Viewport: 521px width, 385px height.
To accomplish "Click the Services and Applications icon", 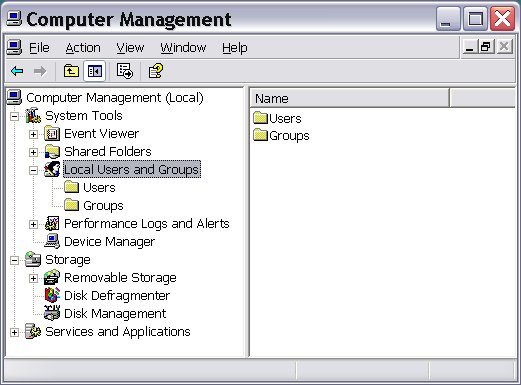I will 33,331.
